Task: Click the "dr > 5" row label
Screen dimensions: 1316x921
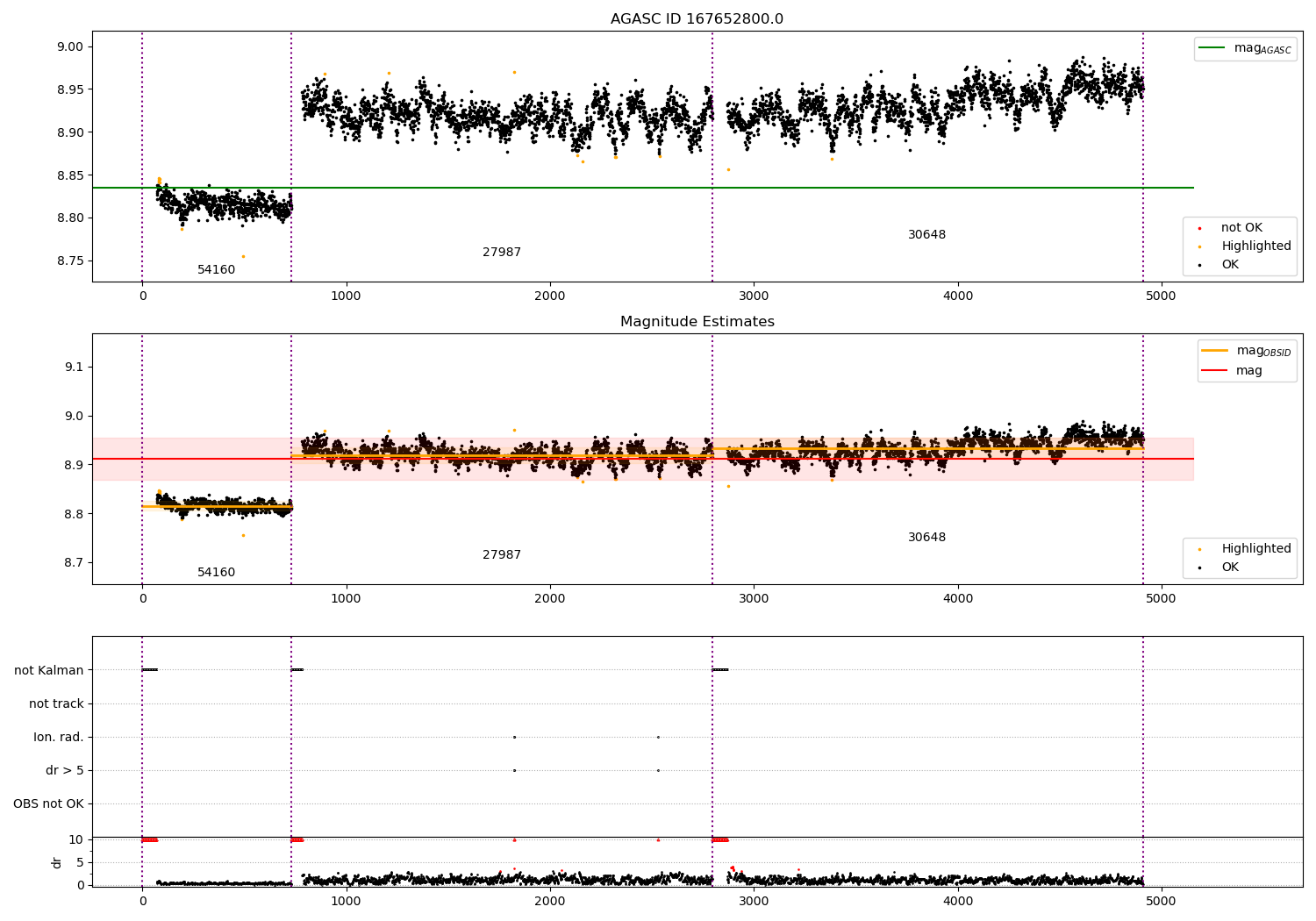Action: tap(65, 771)
